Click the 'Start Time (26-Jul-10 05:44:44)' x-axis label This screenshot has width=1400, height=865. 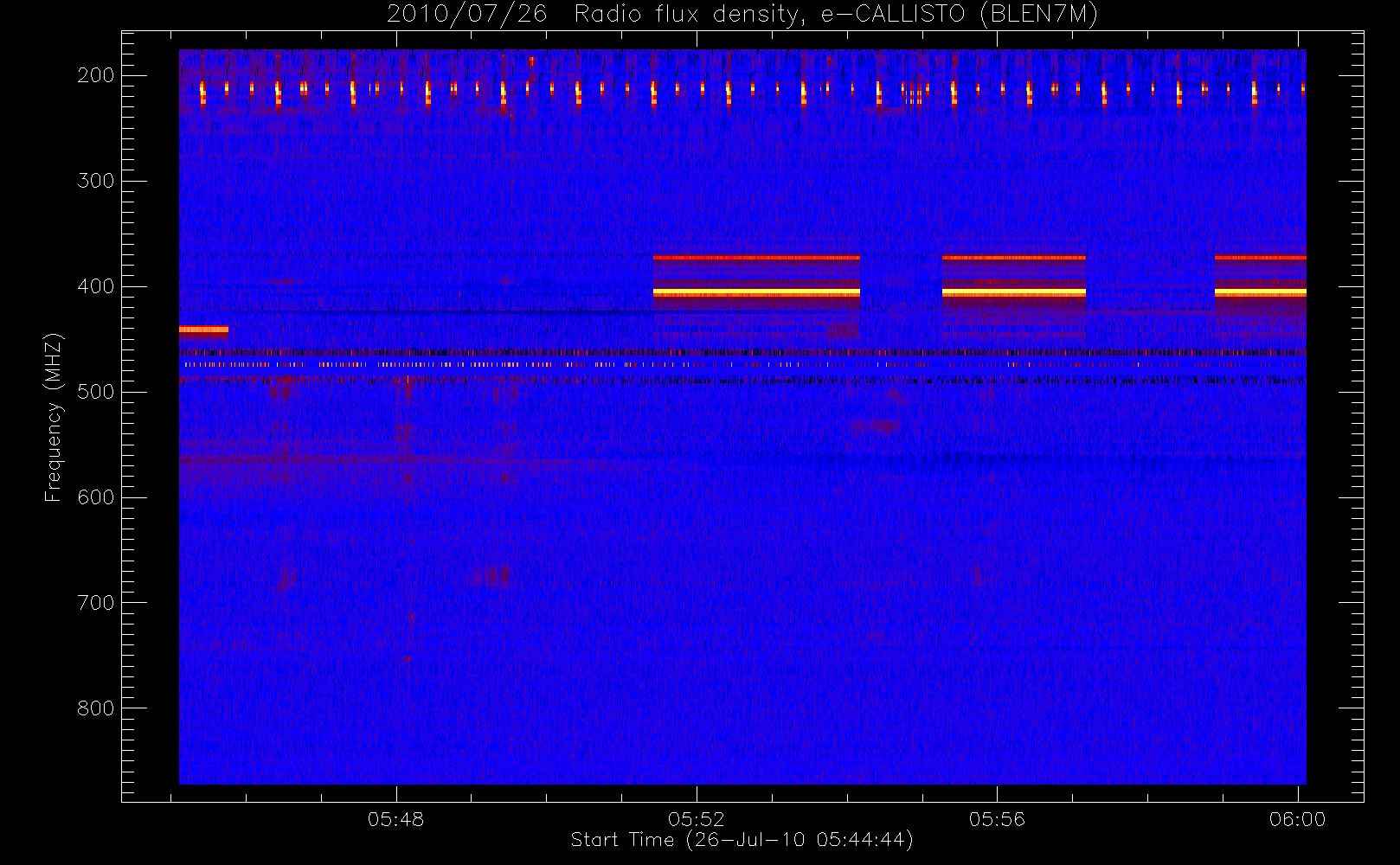coord(742,840)
